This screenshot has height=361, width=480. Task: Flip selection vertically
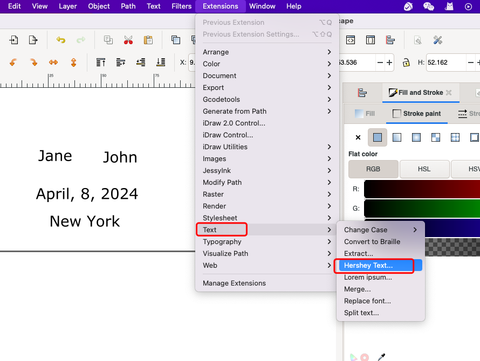pyautogui.click(x=73, y=62)
